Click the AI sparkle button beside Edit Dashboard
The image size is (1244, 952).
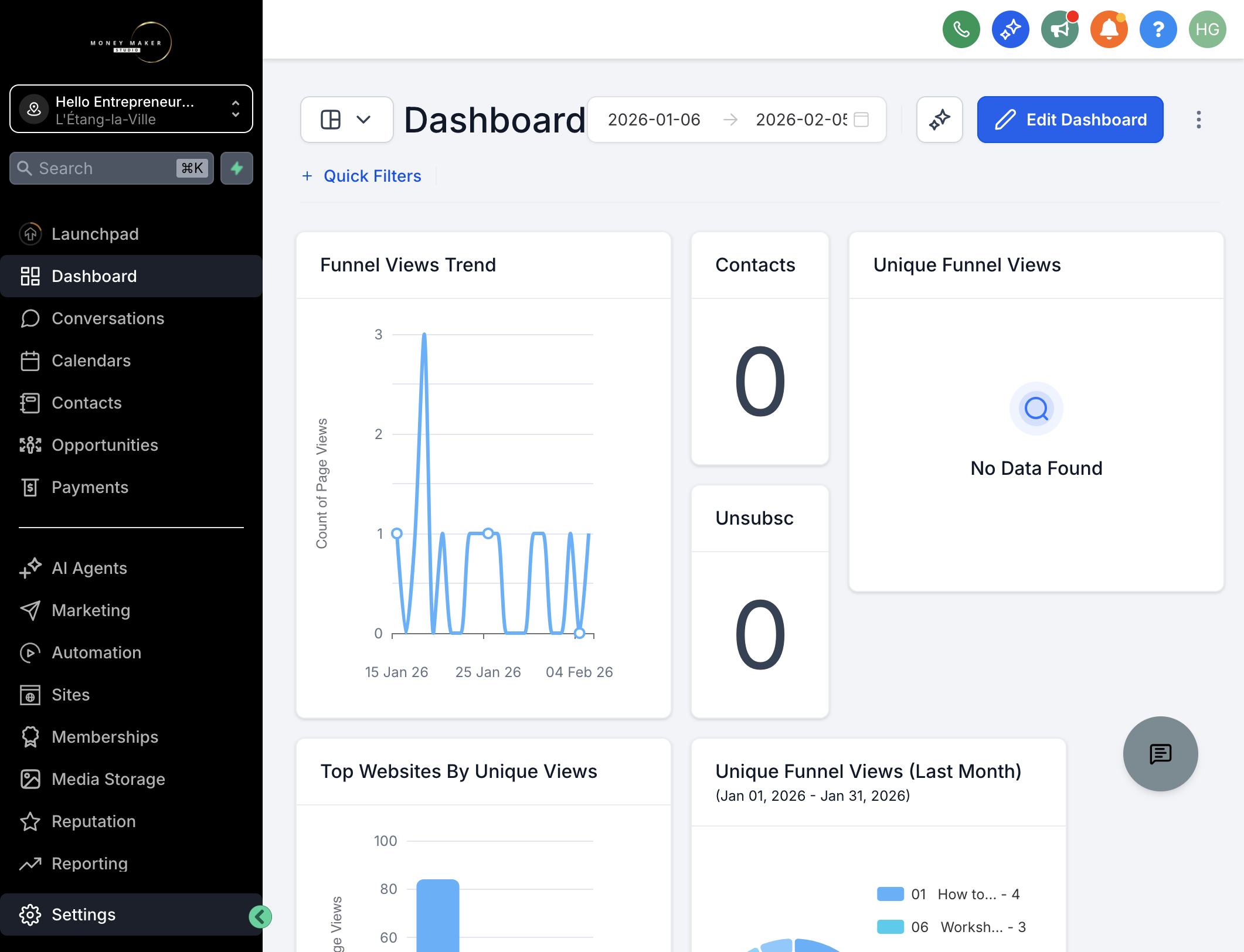click(x=939, y=120)
